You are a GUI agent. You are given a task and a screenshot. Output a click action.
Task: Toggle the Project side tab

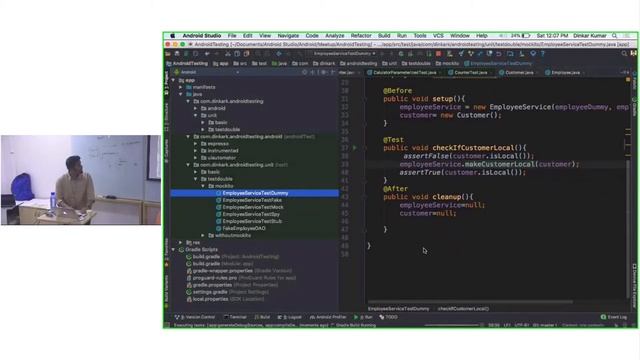167,83
